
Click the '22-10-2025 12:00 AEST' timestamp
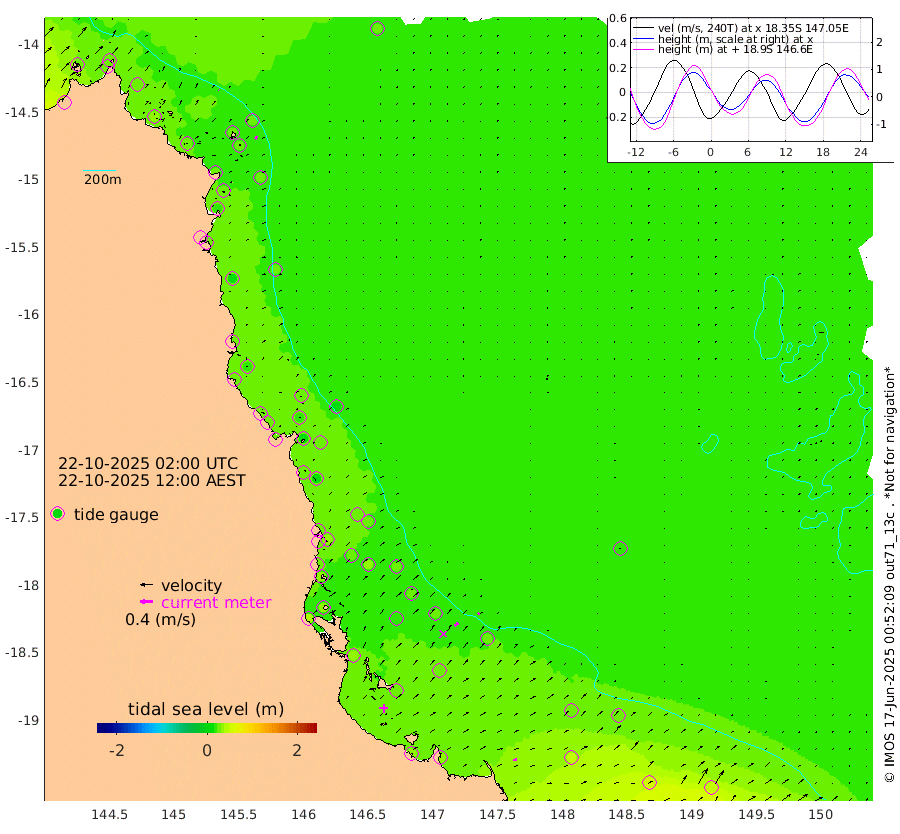tap(152, 480)
